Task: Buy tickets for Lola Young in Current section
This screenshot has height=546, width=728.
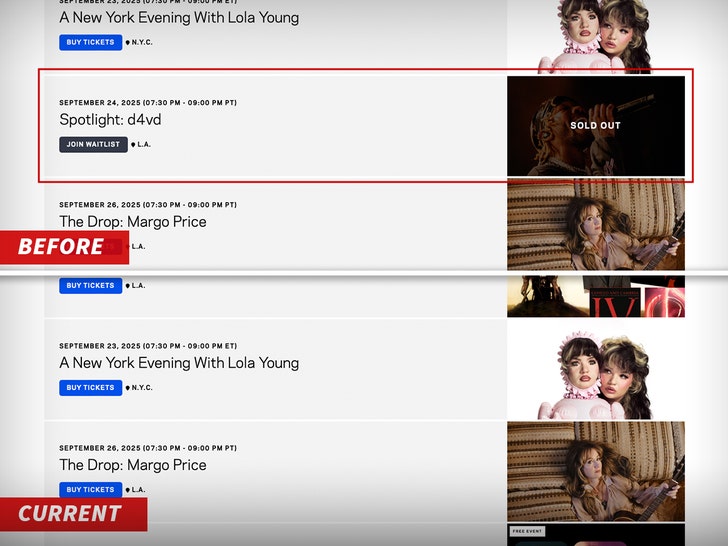Action: [91, 388]
